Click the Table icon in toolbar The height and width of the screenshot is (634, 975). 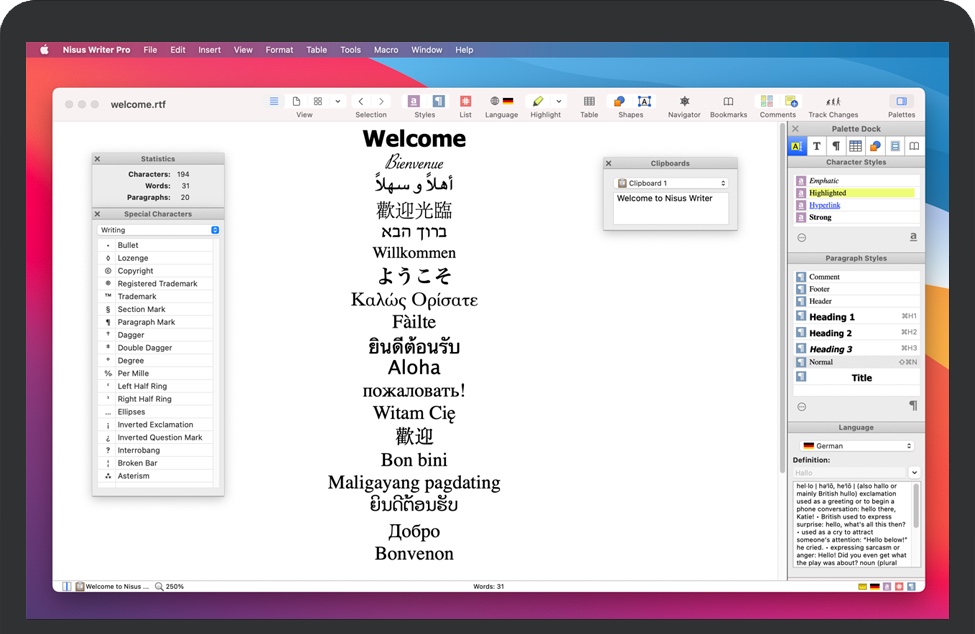tap(589, 102)
